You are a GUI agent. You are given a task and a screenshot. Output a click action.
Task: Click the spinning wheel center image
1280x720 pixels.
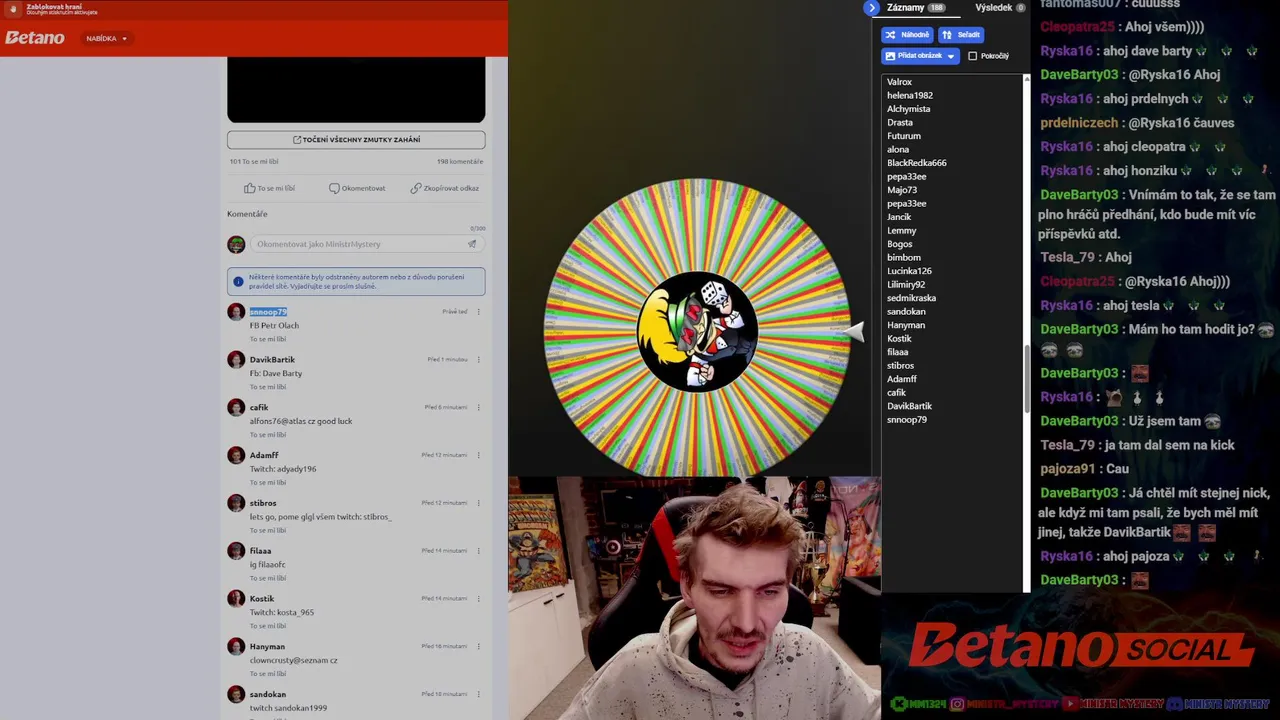[697, 331]
